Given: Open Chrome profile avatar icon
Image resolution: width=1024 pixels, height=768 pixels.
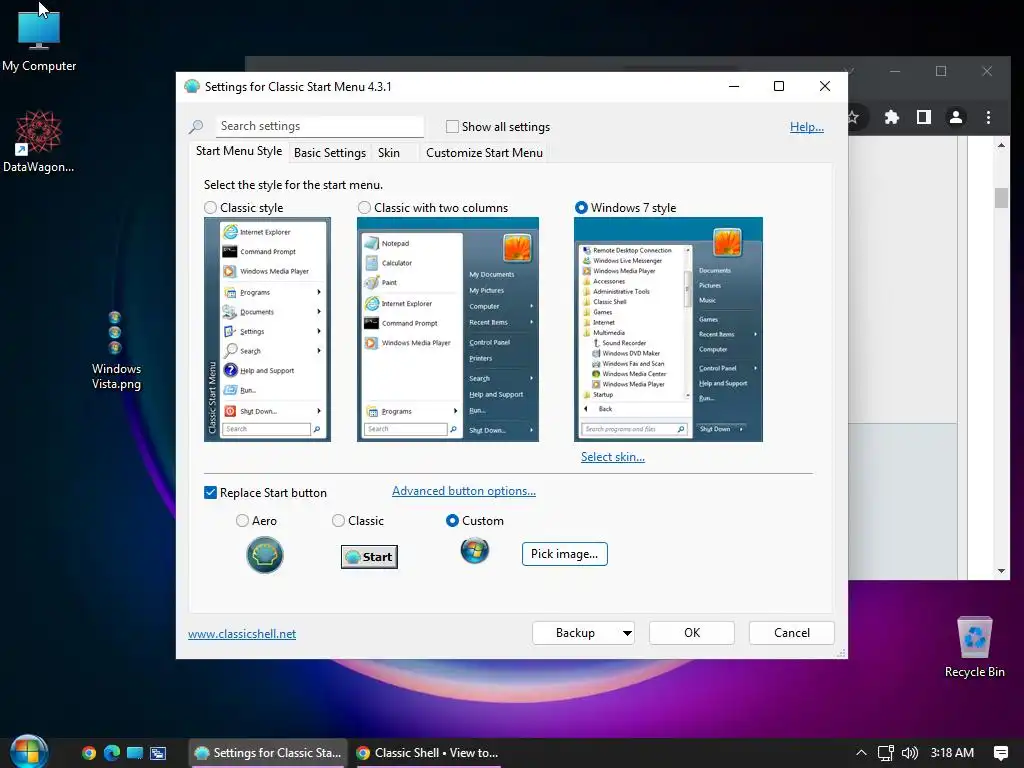Looking at the screenshot, I should 955,117.
